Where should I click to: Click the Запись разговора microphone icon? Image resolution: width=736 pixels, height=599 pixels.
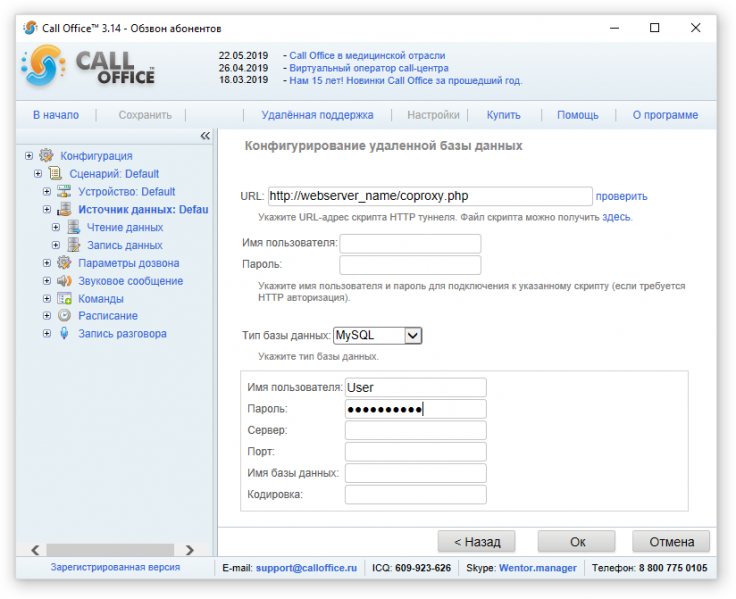(64, 333)
